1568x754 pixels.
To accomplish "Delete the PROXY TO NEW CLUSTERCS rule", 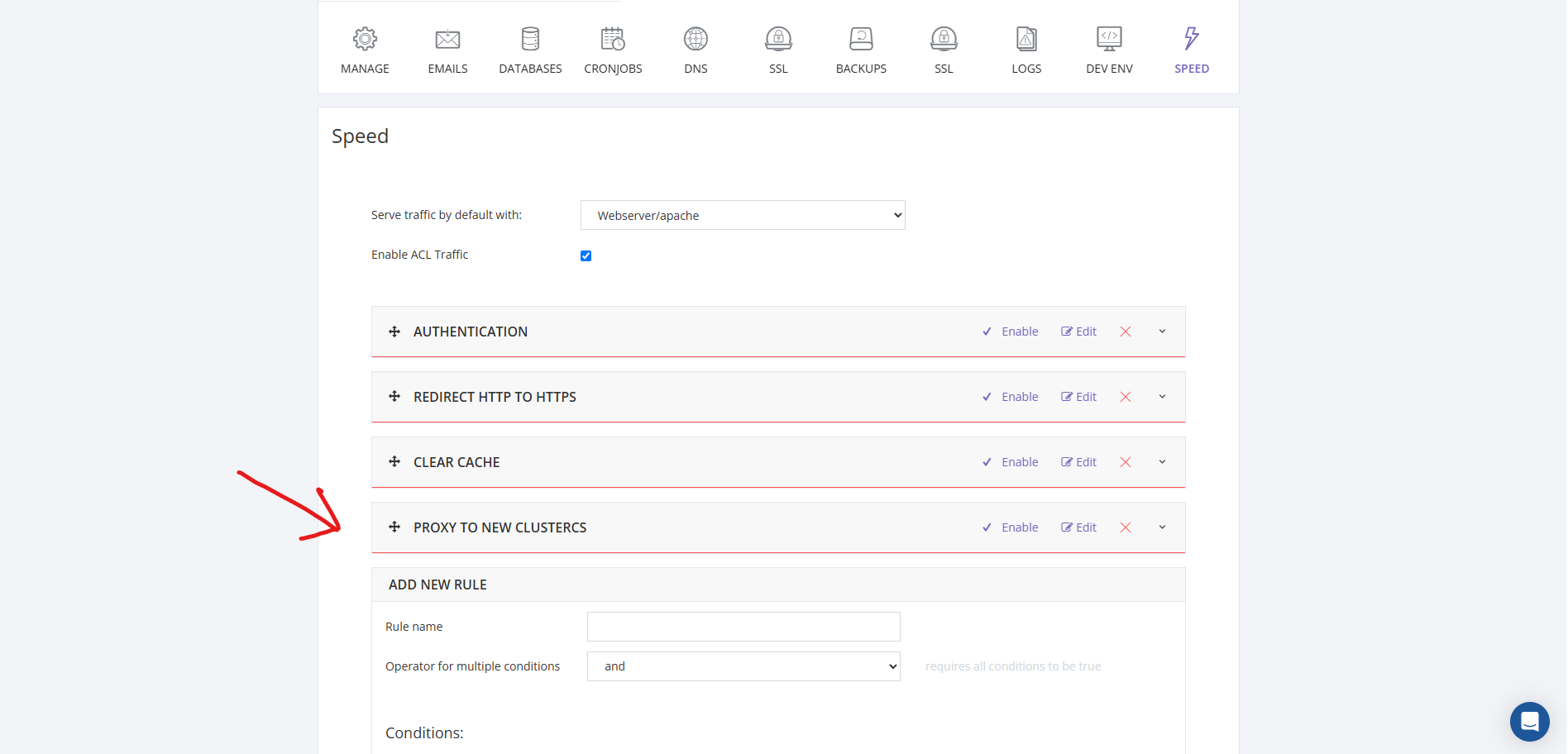I will pos(1126,527).
